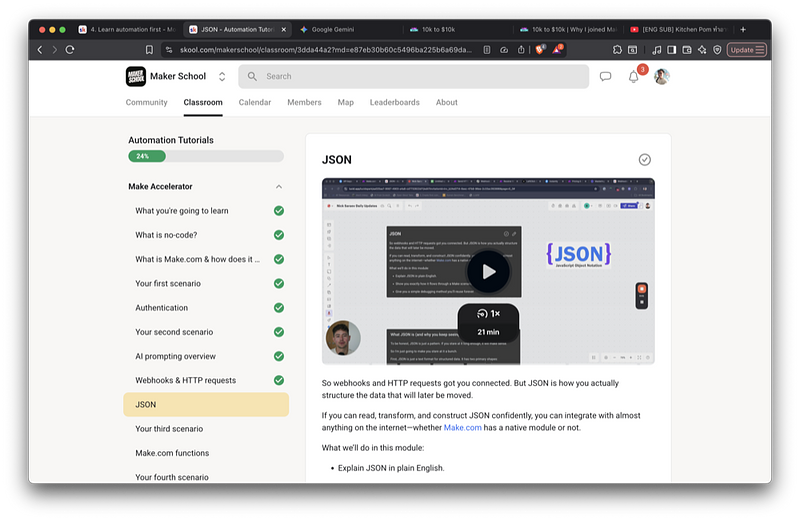Screen dimensions: 800x521
Task: Go to the Leaderboards tab
Action: (395, 102)
